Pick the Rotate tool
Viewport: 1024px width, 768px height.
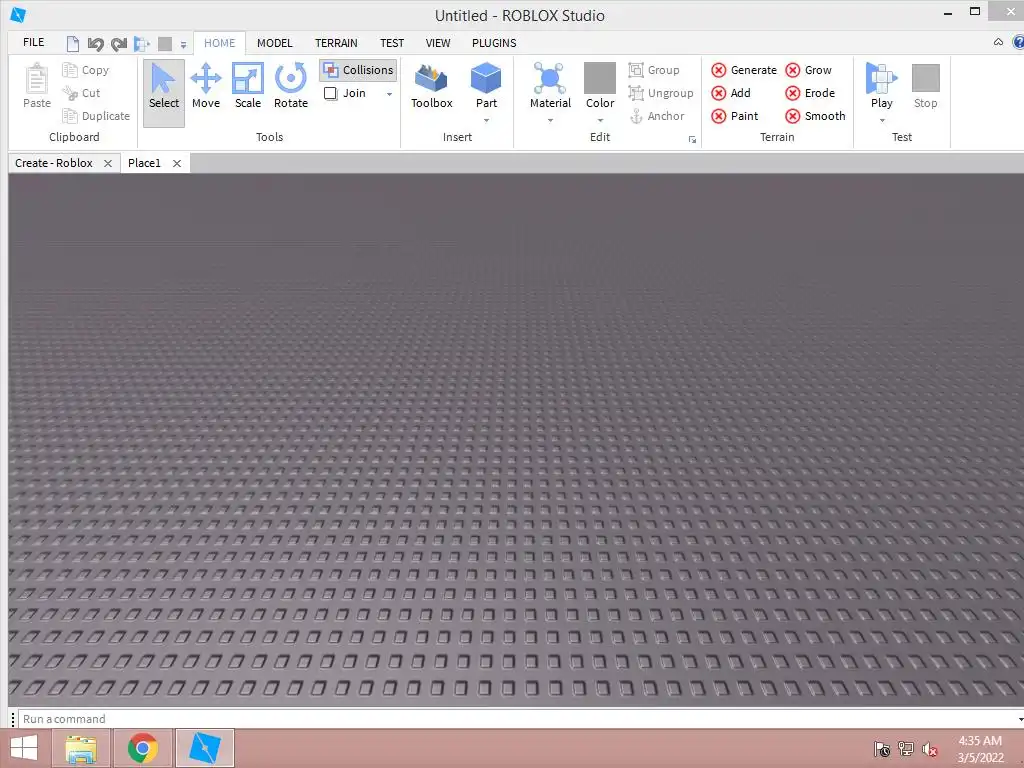(291, 86)
